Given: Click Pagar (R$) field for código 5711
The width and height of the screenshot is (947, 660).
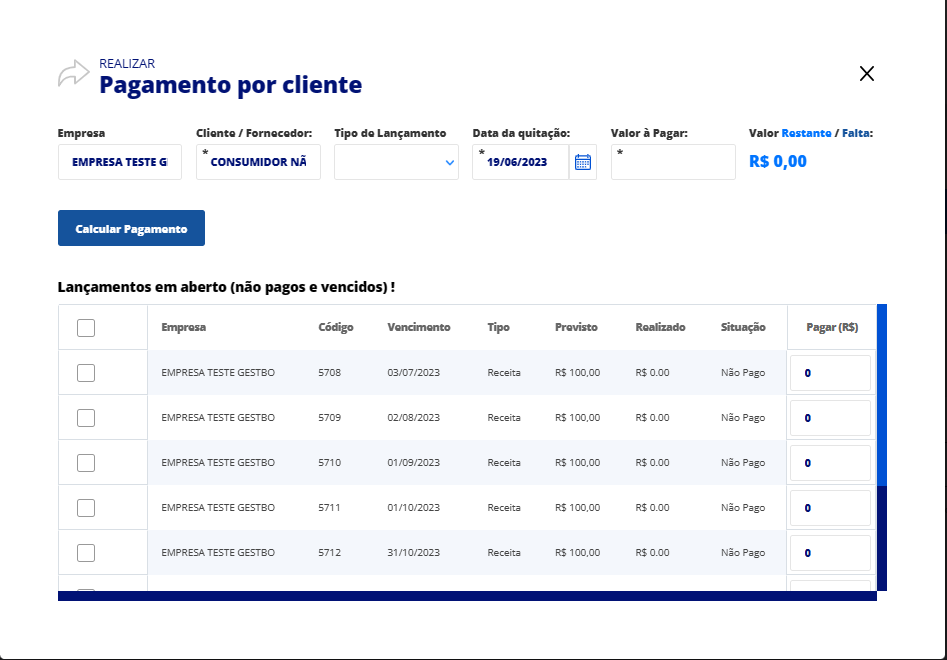Looking at the screenshot, I should click(830, 508).
